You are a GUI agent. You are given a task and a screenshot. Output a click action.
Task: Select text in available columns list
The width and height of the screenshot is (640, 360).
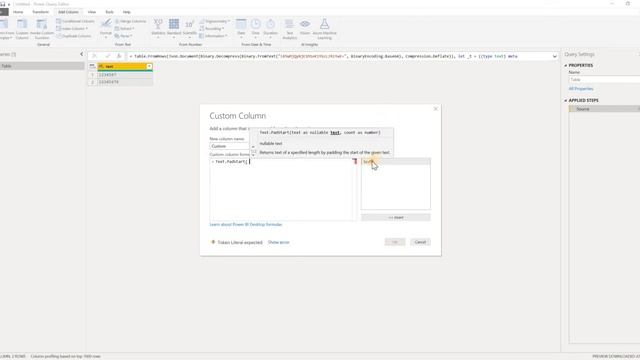[395, 162]
